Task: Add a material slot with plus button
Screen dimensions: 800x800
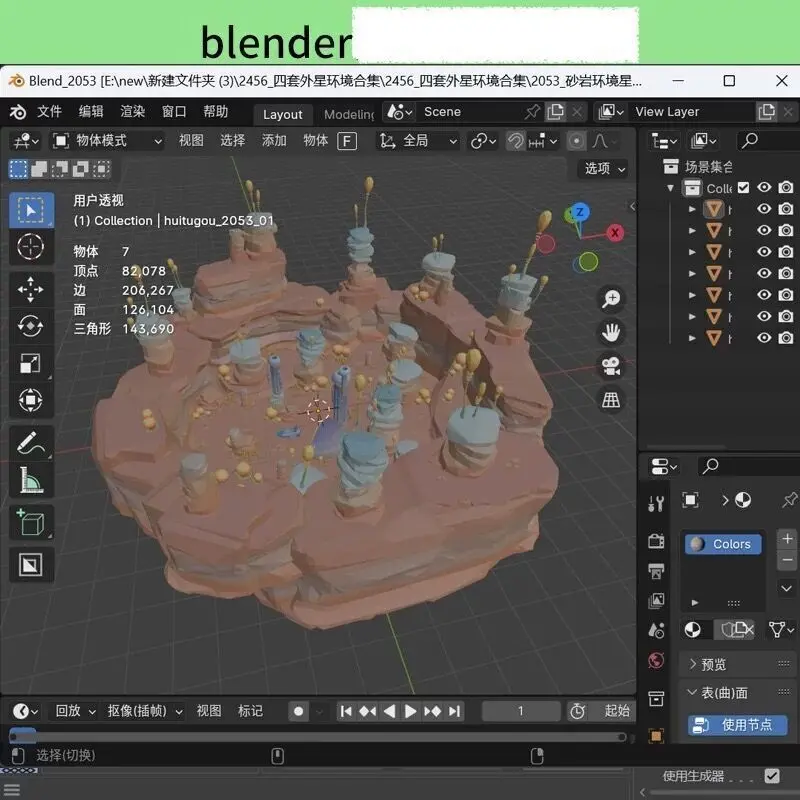Action: (787, 539)
